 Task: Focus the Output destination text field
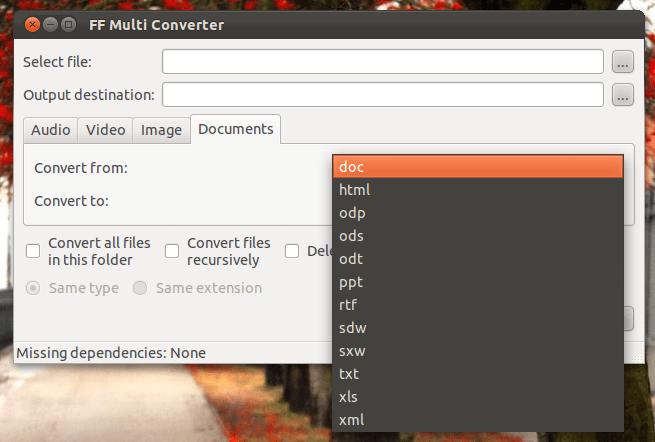383,95
